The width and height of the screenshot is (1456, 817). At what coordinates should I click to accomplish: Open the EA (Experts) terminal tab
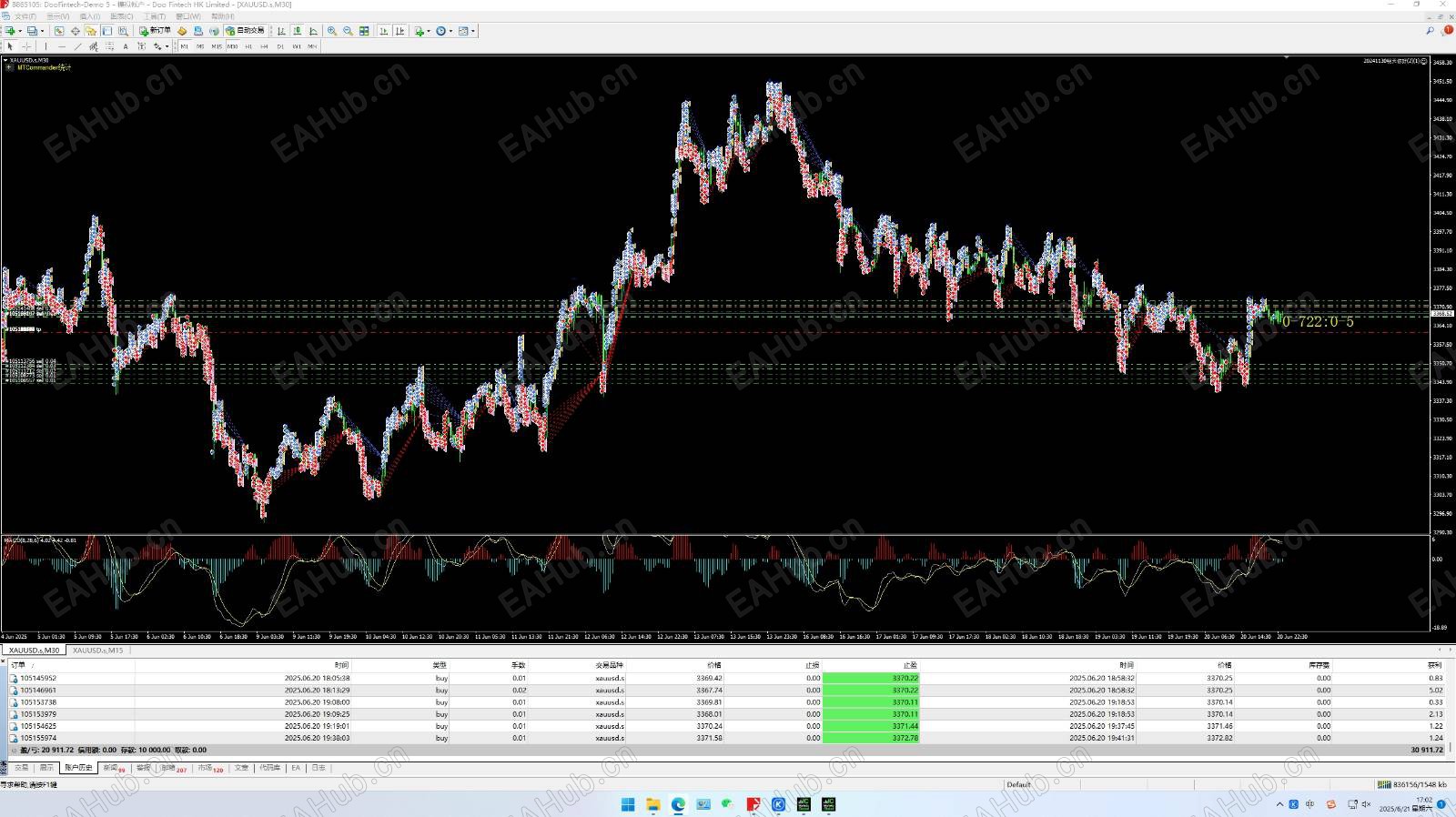pos(296,768)
